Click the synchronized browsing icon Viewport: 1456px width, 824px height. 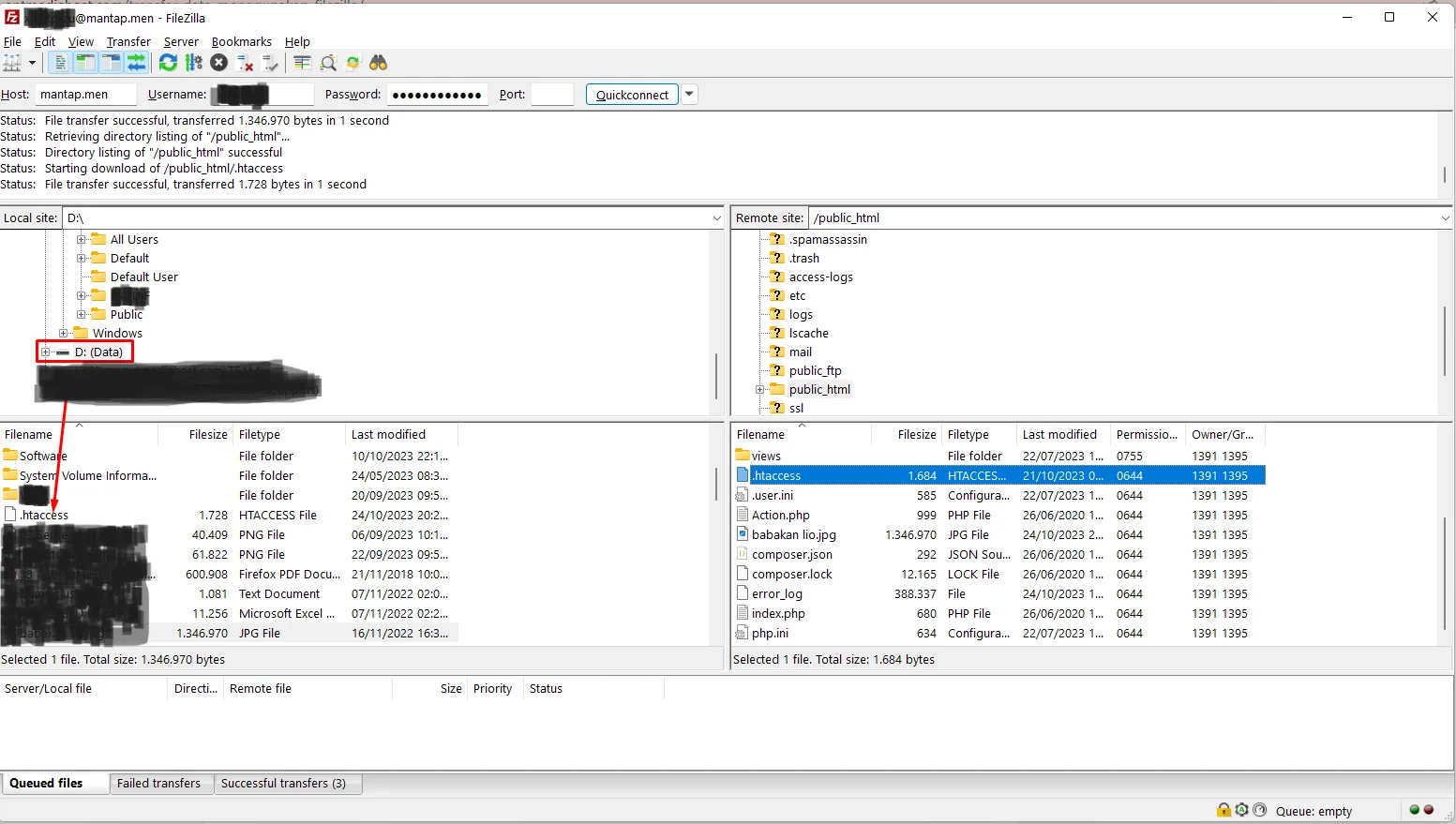(353, 63)
